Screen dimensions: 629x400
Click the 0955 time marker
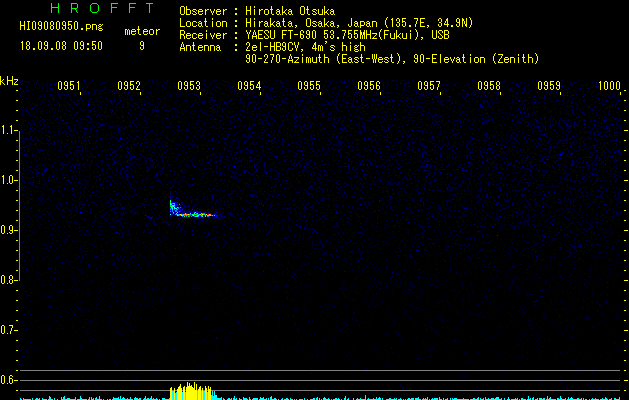(309, 86)
